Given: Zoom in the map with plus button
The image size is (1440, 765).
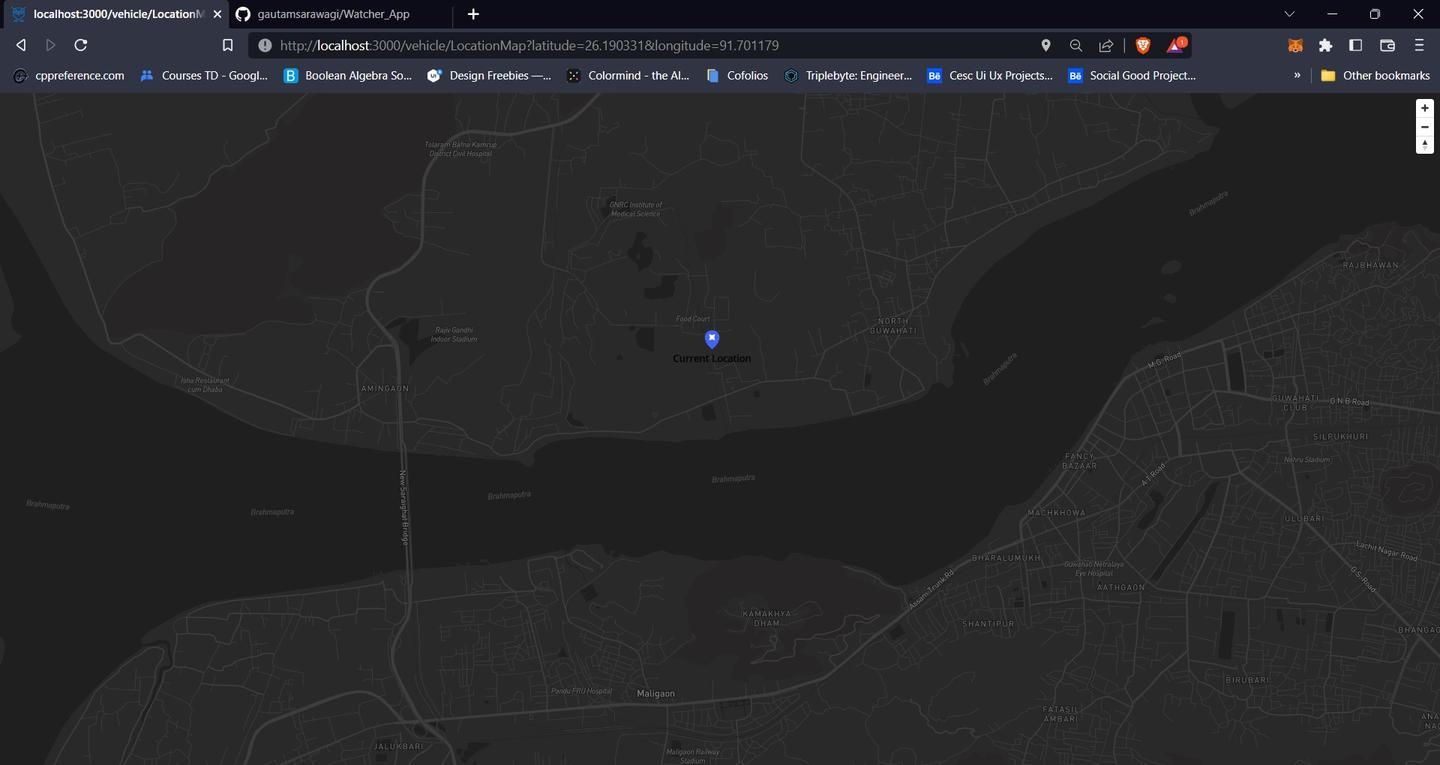Looking at the screenshot, I should 1425,108.
